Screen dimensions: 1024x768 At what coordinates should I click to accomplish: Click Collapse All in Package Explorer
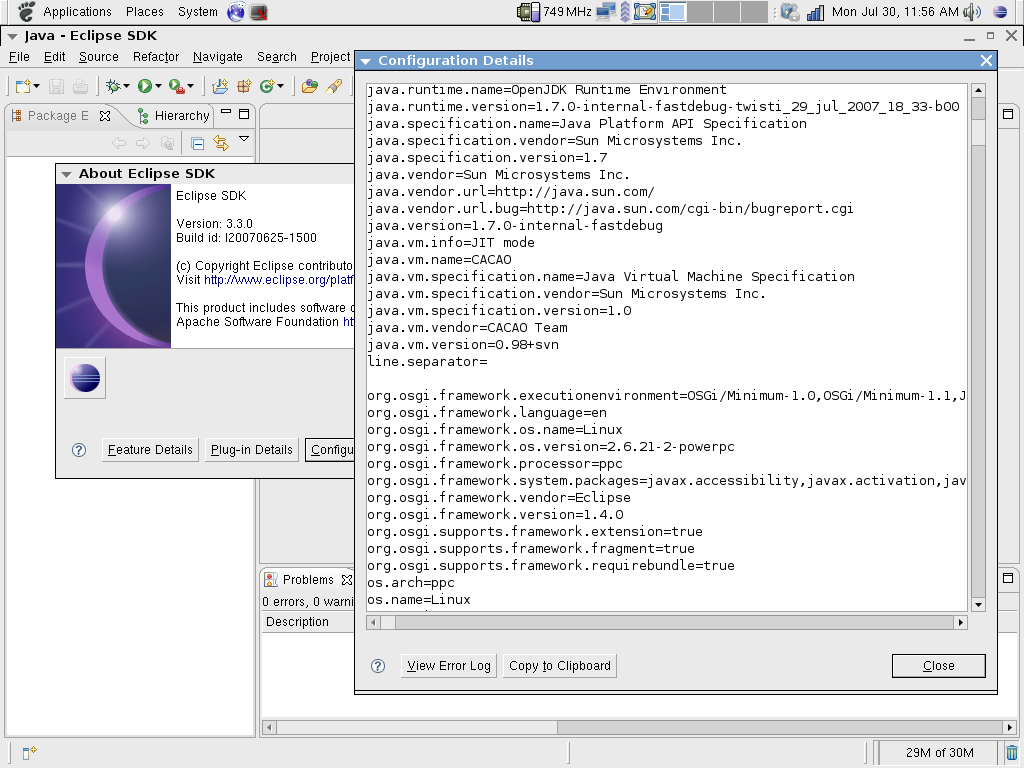[197, 143]
